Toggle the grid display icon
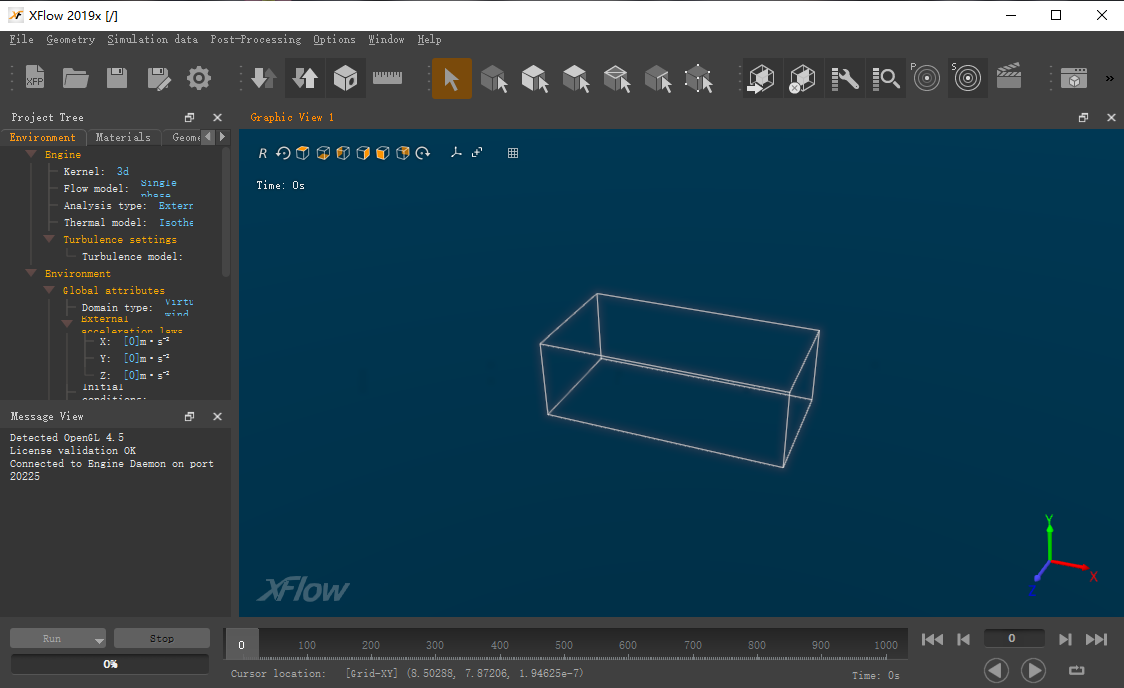The height and width of the screenshot is (688, 1124). click(513, 153)
